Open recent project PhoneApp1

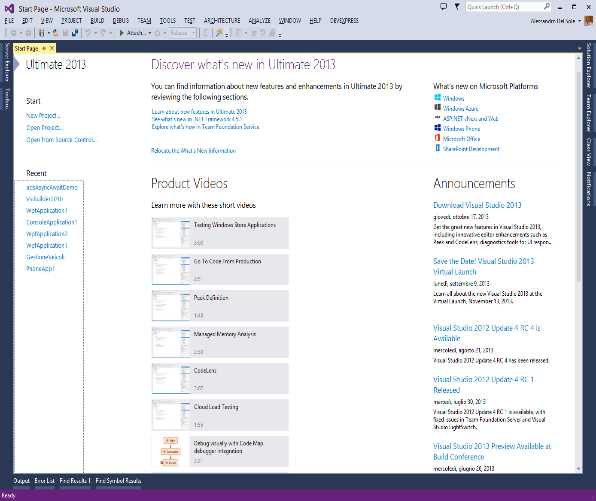[x=40, y=268]
